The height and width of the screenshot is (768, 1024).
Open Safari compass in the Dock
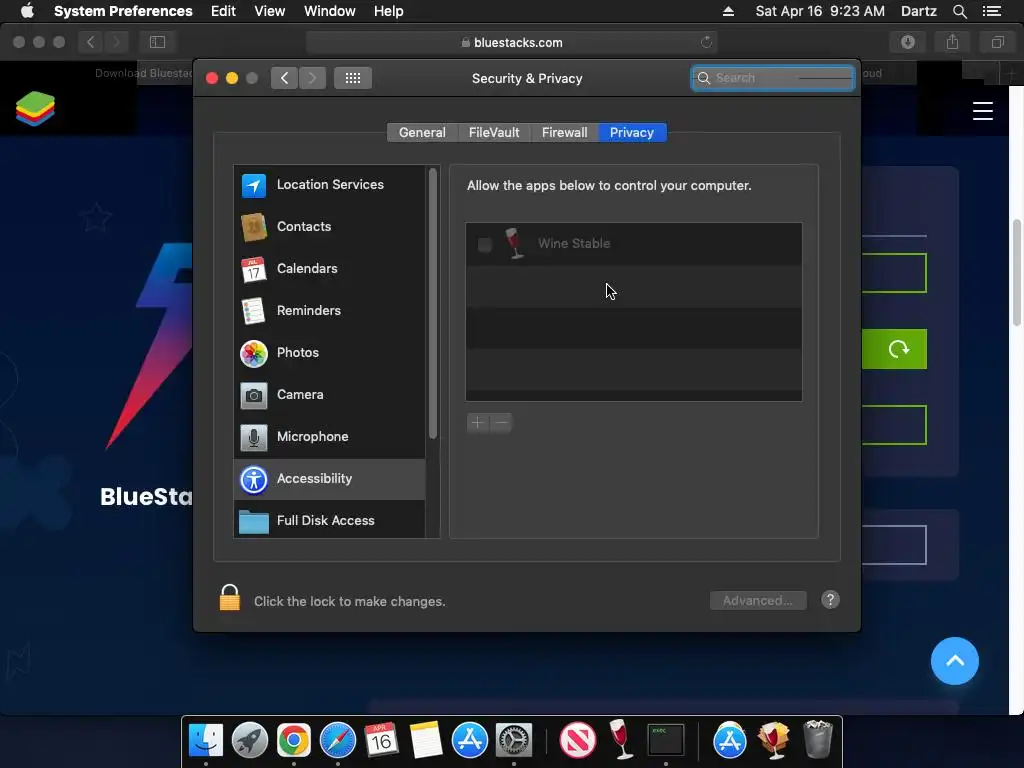click(x=337, y=740)
